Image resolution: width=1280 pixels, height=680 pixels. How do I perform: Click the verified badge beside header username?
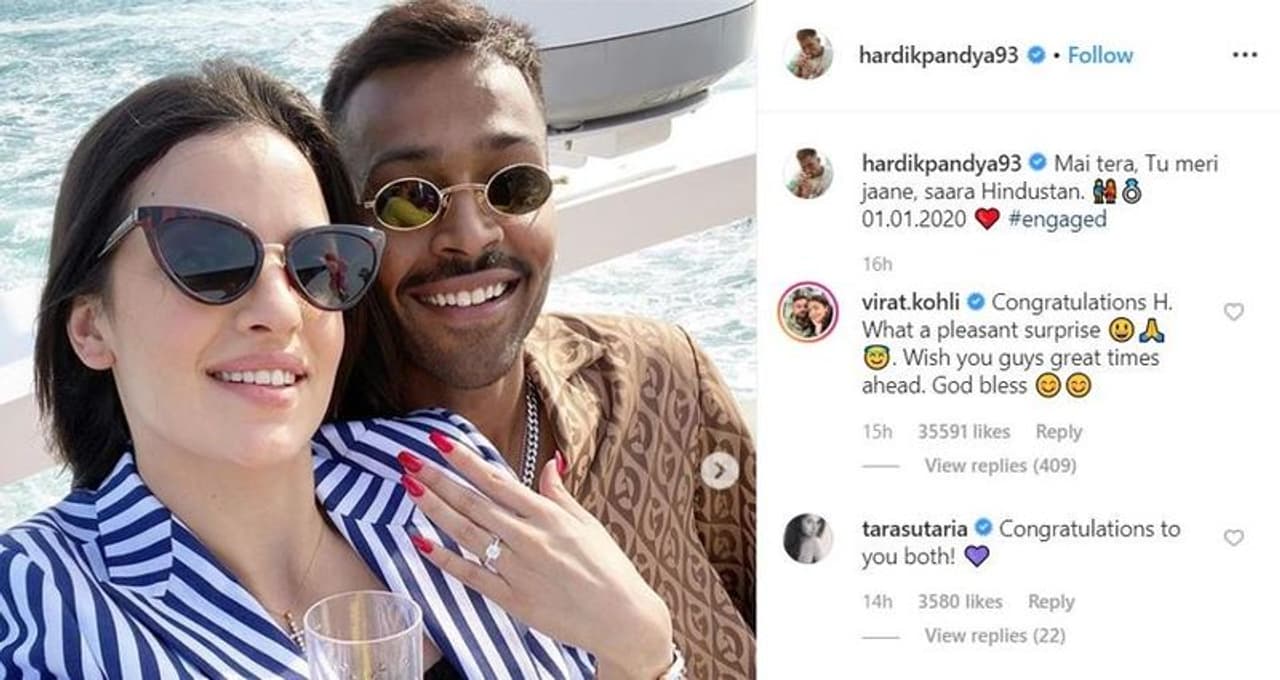point(1036,56)
